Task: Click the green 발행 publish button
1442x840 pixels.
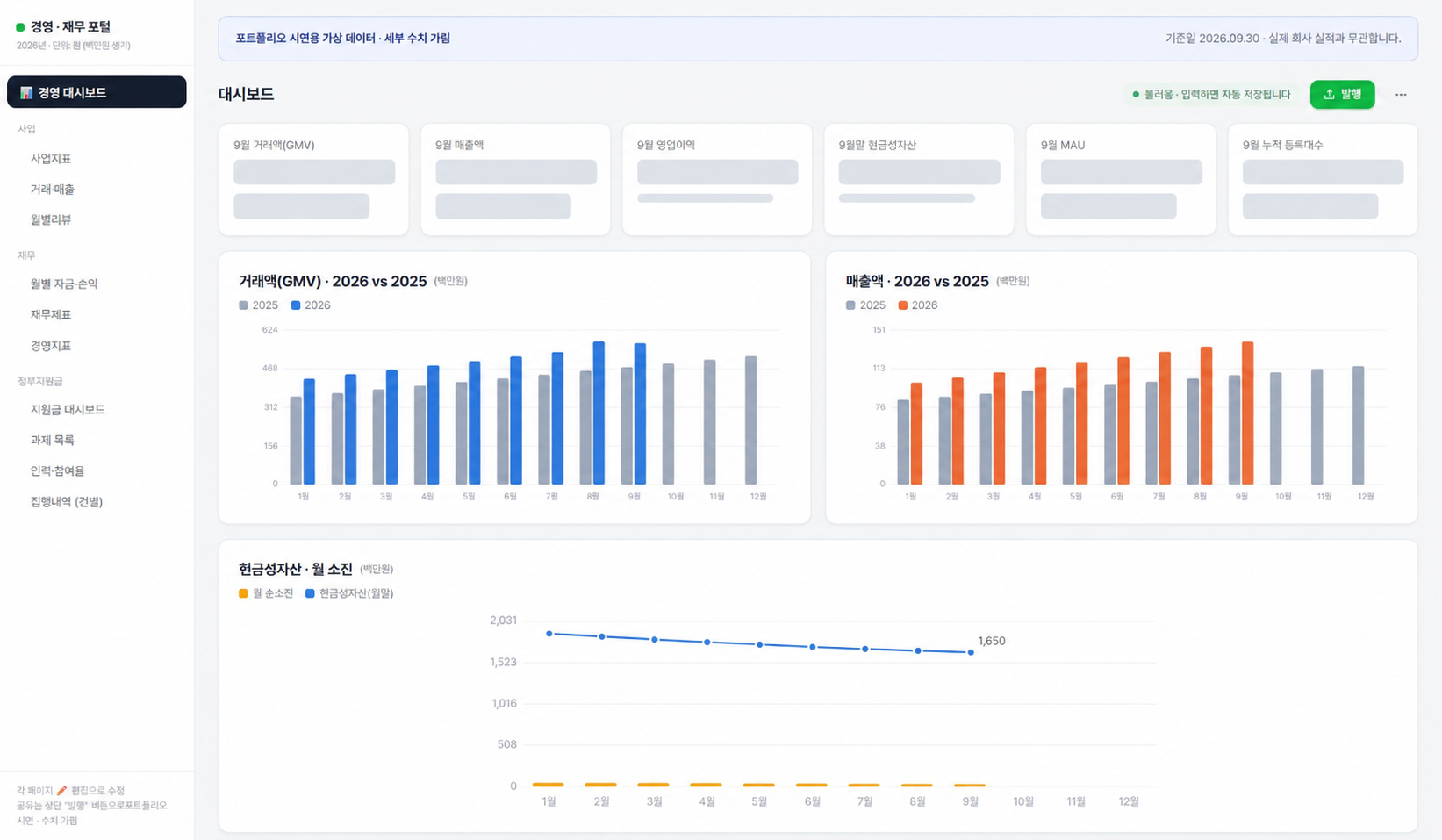Action: pyautogui.click(x=1342, y=95)
